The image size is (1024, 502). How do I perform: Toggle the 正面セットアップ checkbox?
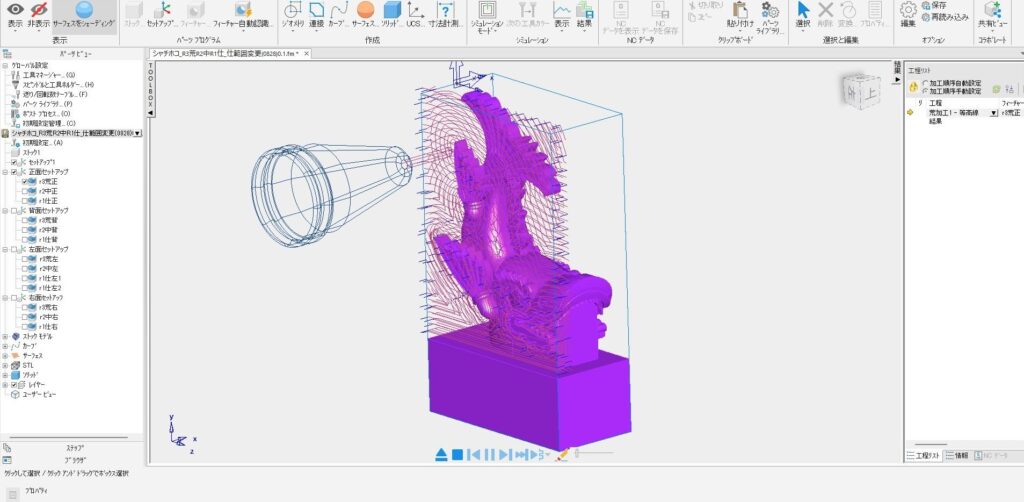(15, 172)
